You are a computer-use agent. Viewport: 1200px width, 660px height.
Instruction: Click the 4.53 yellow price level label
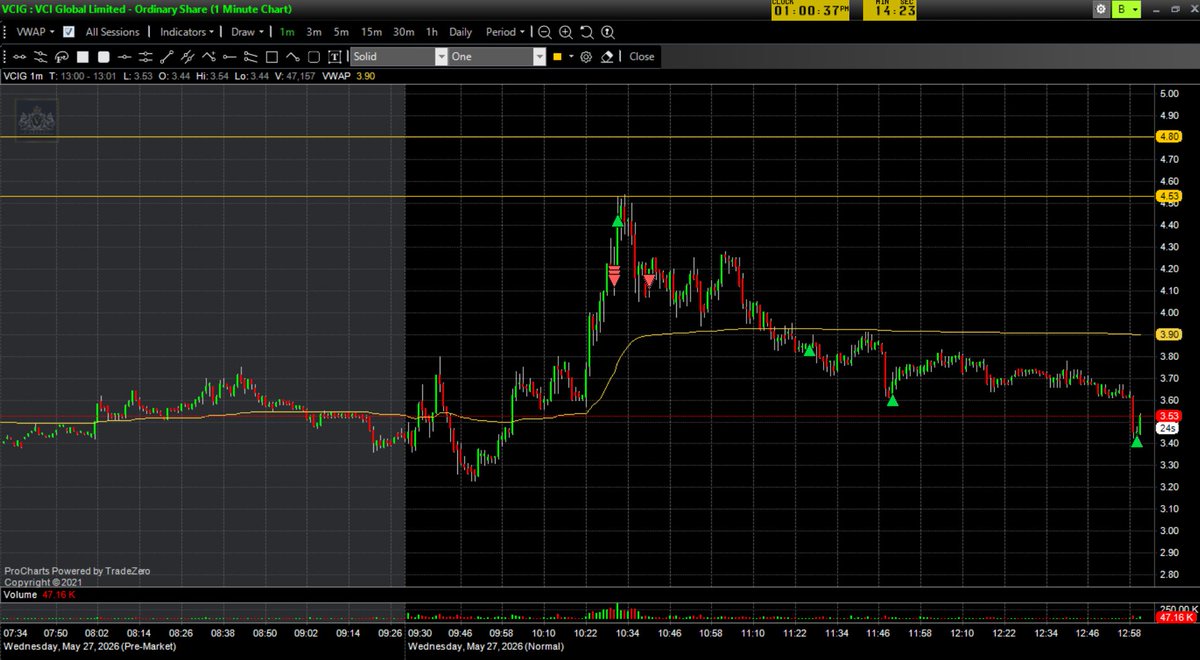pyautogui.click(x=1169, y=197)
